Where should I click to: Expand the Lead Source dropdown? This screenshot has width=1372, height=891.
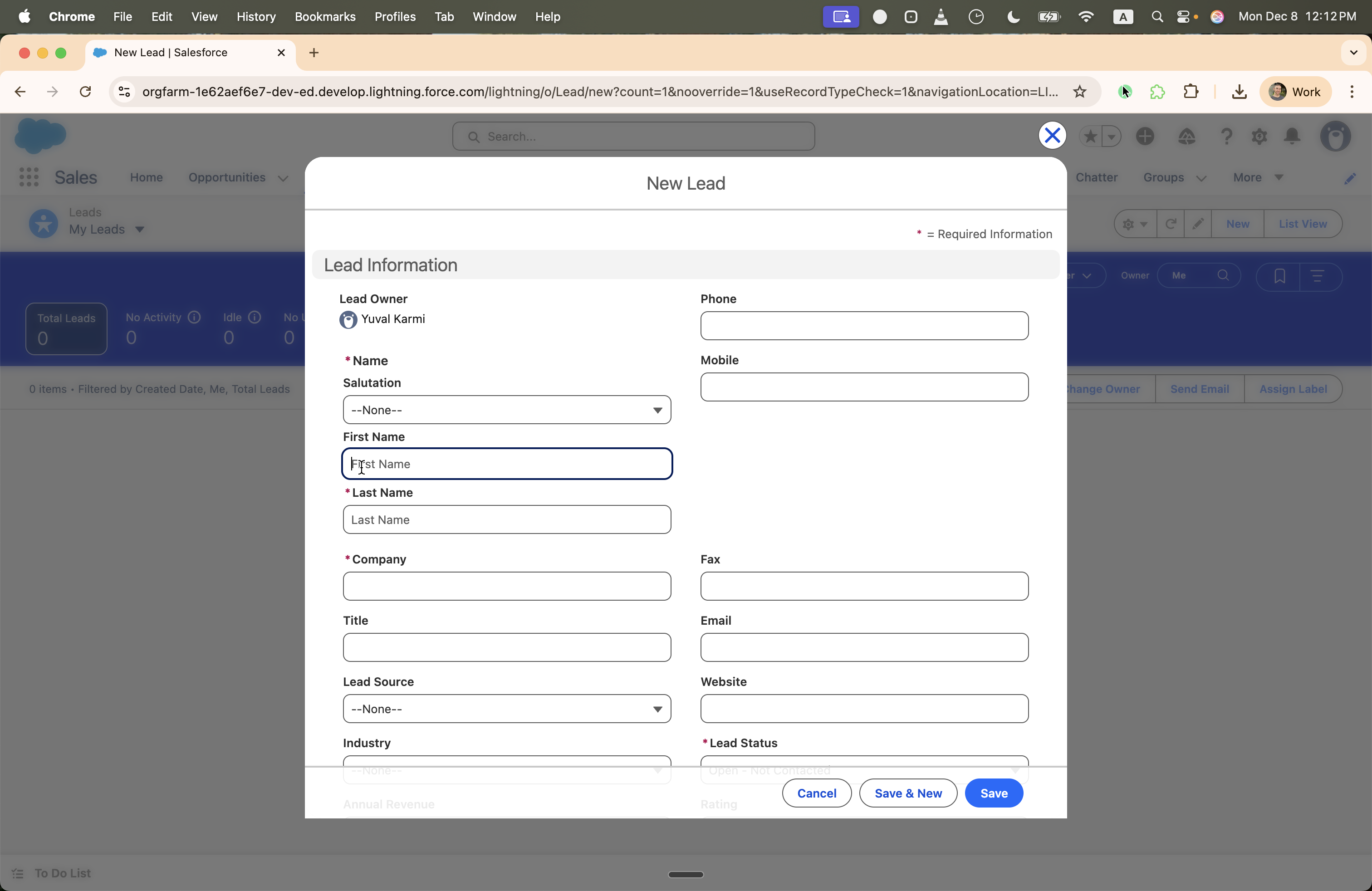[507, 709]
